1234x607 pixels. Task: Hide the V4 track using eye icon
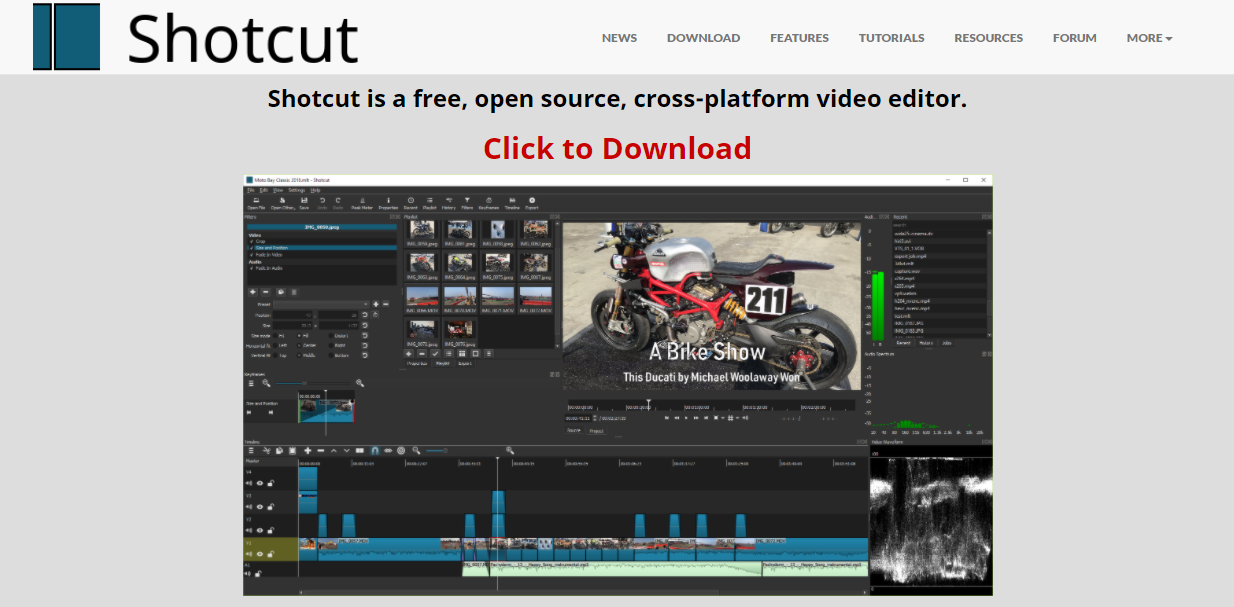click(260, 483)
